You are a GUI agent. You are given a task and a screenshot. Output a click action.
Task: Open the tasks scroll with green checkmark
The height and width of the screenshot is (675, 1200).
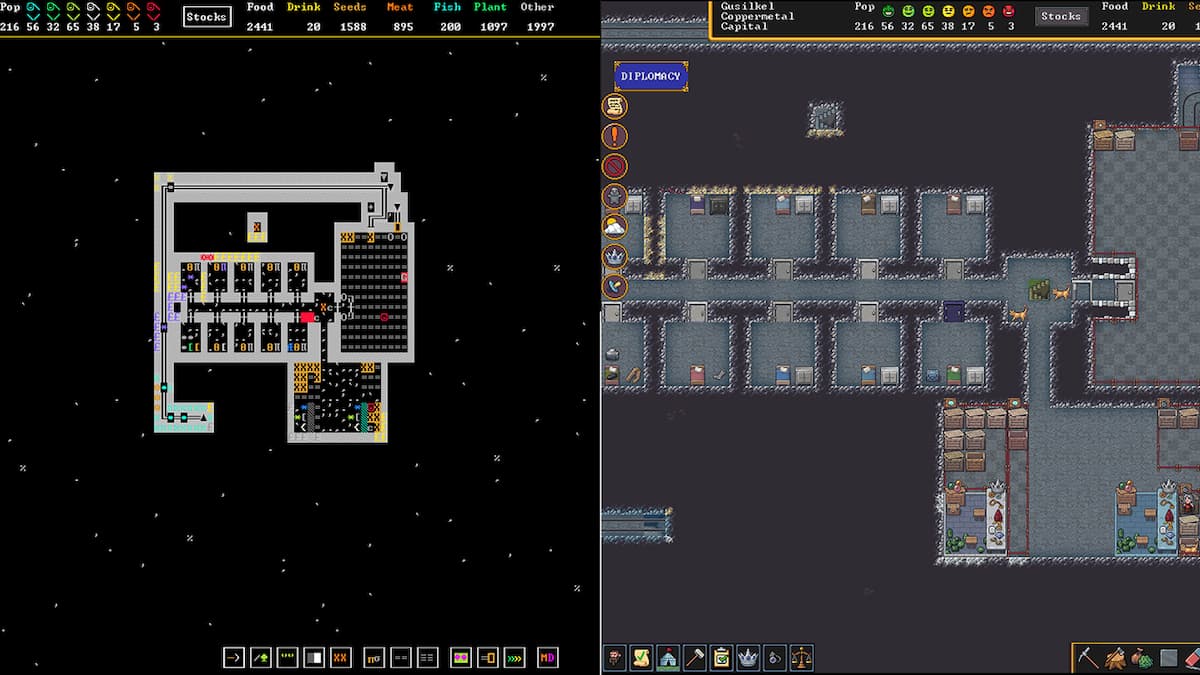pyautogui.click(x=641, y=658)
